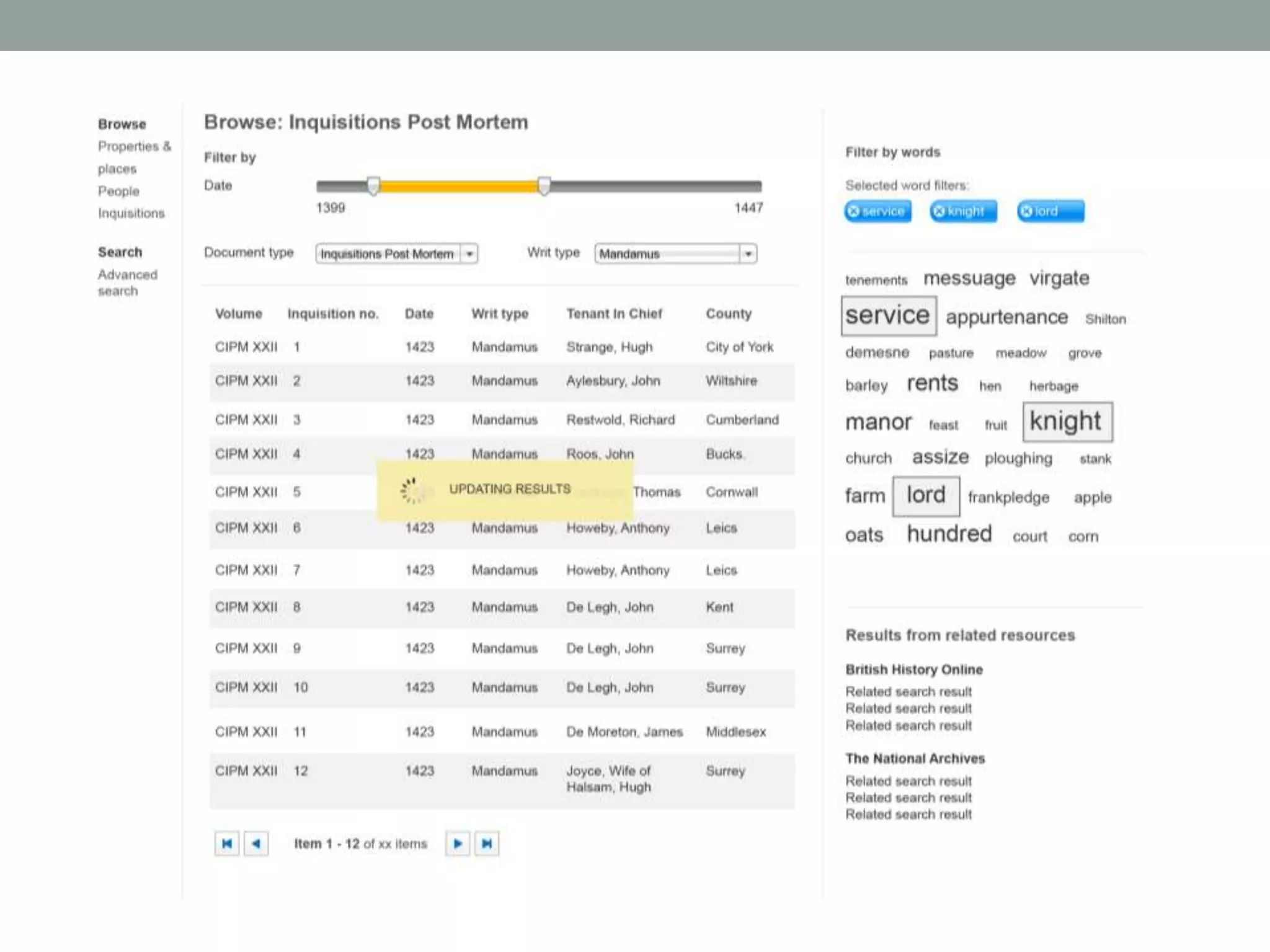This screenshot has width=1270, height=952.
Task: Remove the 'service' word filter
Action: [854, 211]
